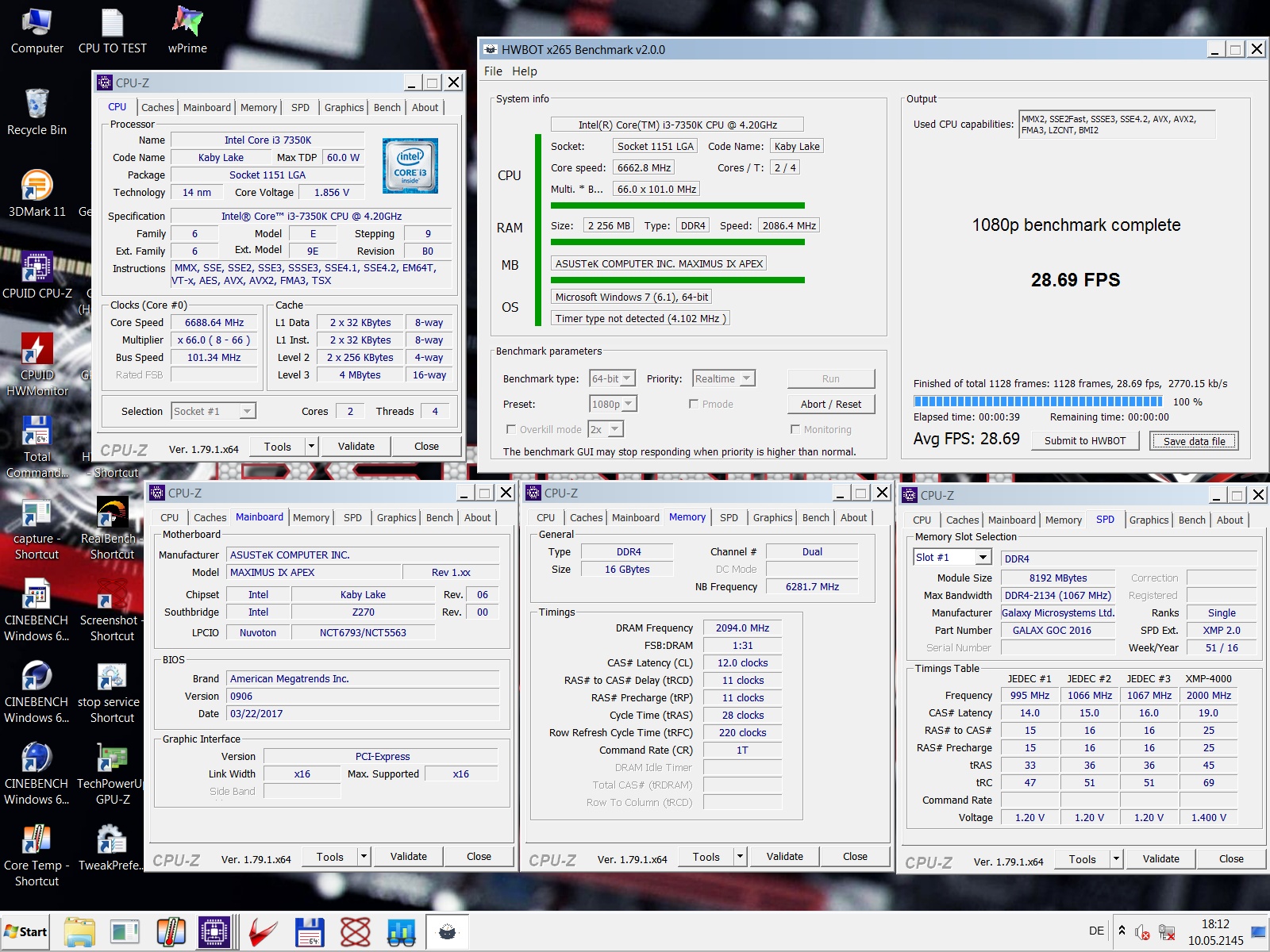Click the DE language indicator in taskbar

click(x=1096, y=931)
